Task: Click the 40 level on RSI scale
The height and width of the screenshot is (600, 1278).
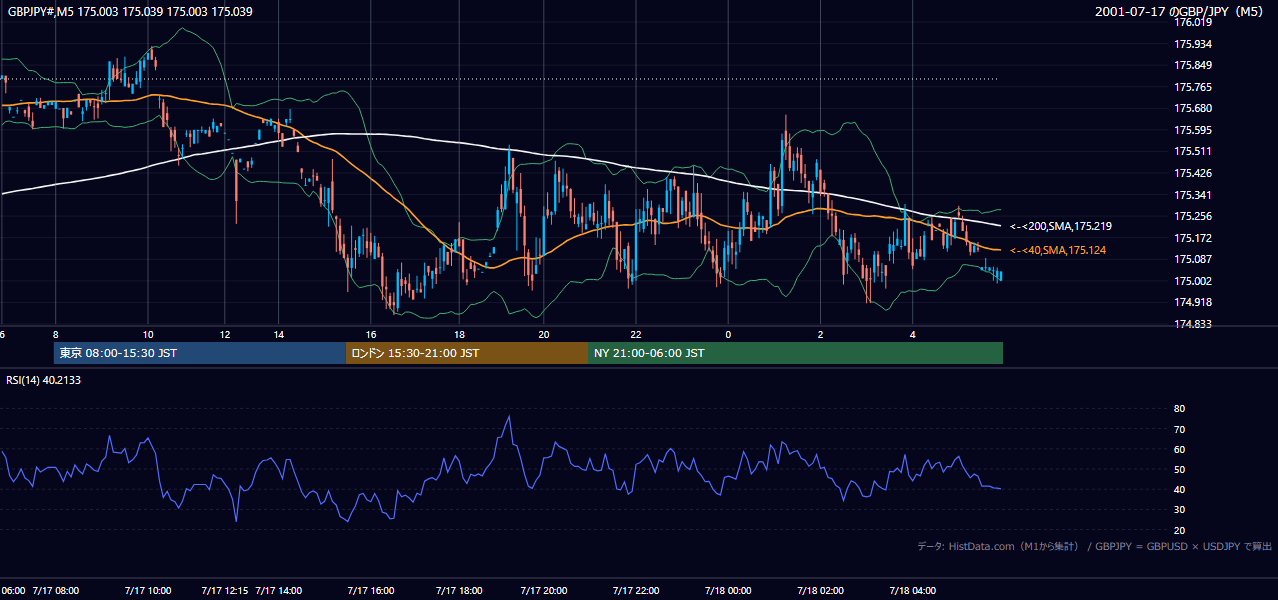Action: (x=1179, y=489)
